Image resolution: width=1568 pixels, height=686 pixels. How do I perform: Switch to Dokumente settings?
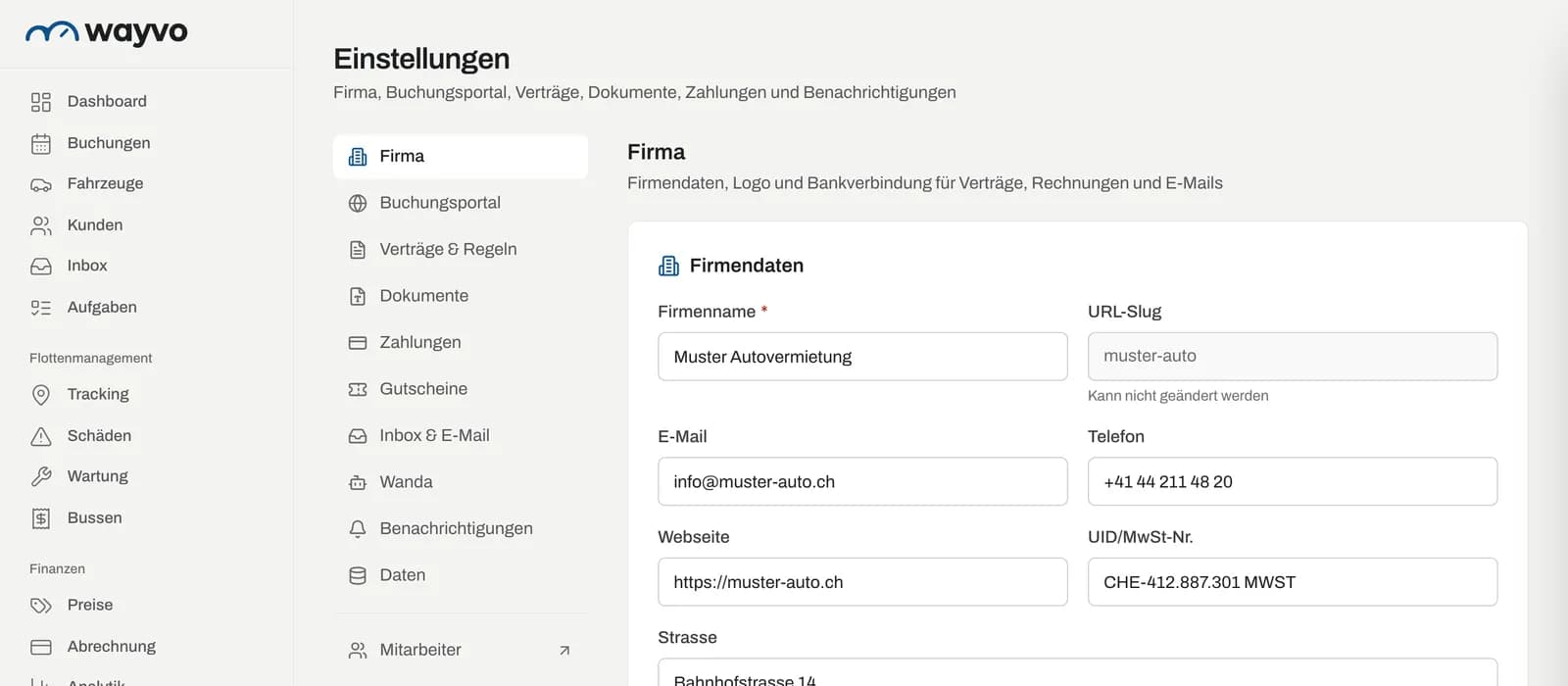[x=461, y=296]
